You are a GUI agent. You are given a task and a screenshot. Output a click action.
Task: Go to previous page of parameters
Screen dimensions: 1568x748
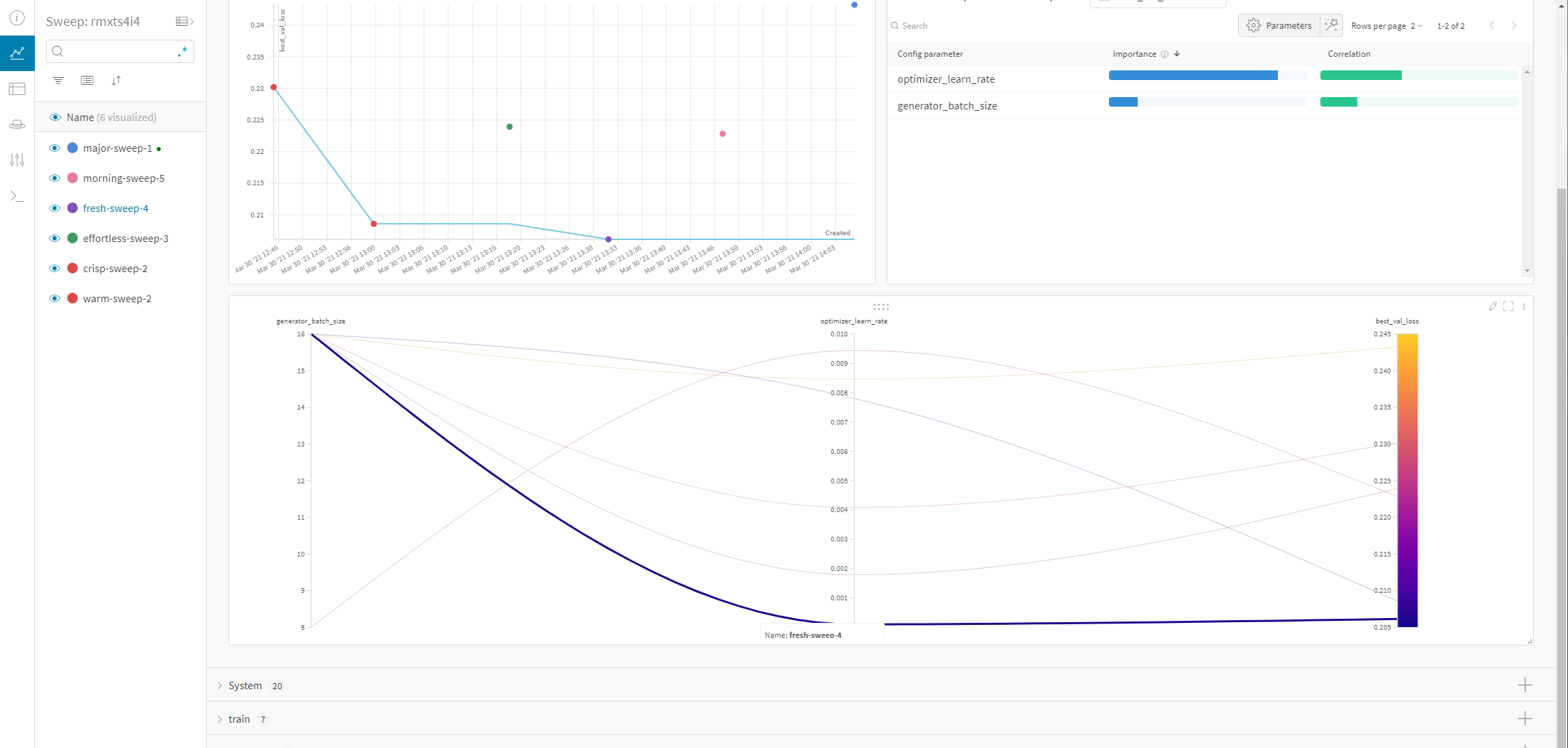click(1491, 25)
